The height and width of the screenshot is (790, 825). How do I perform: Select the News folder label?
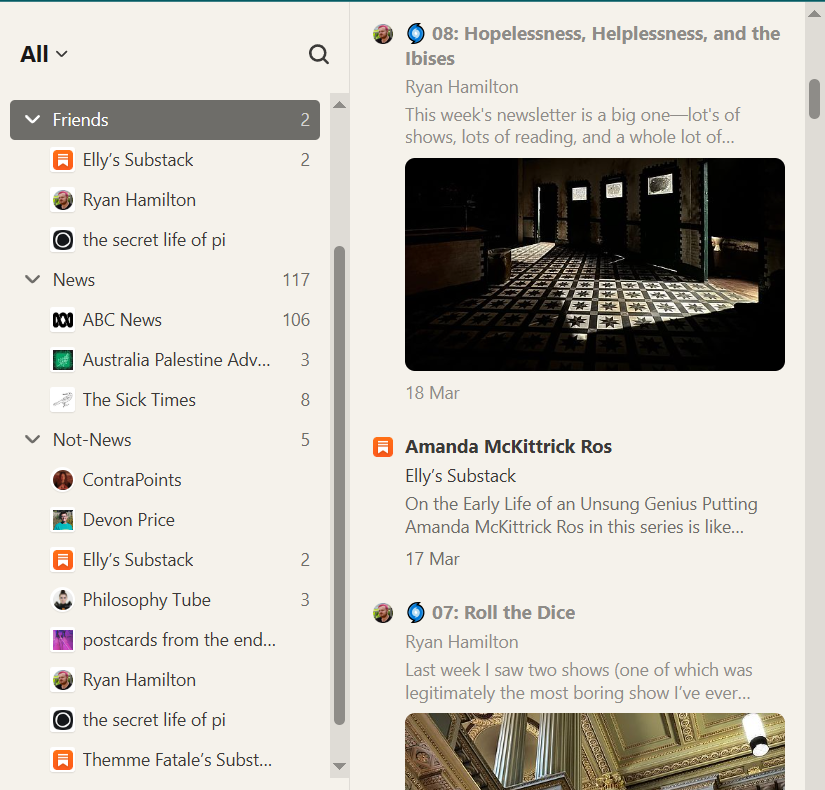point(74,280)
